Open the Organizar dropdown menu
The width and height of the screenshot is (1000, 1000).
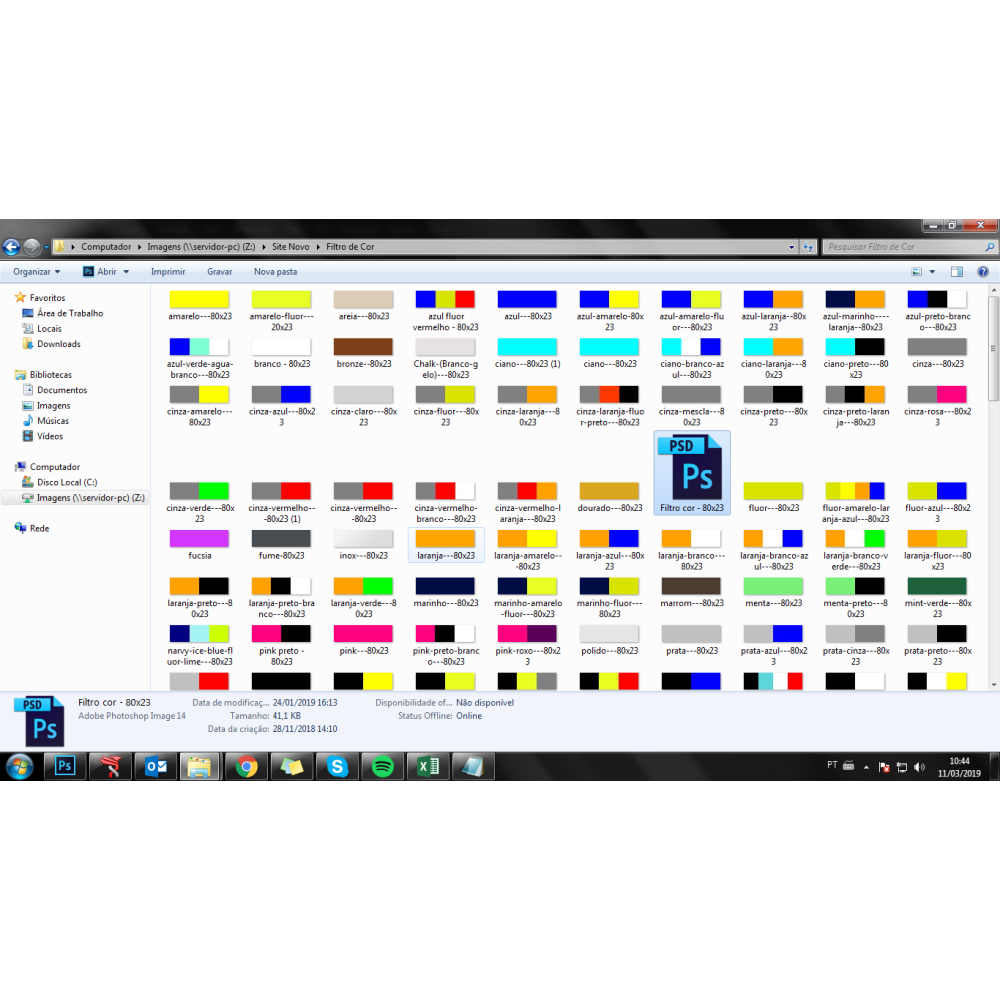[x=36, y=271]
